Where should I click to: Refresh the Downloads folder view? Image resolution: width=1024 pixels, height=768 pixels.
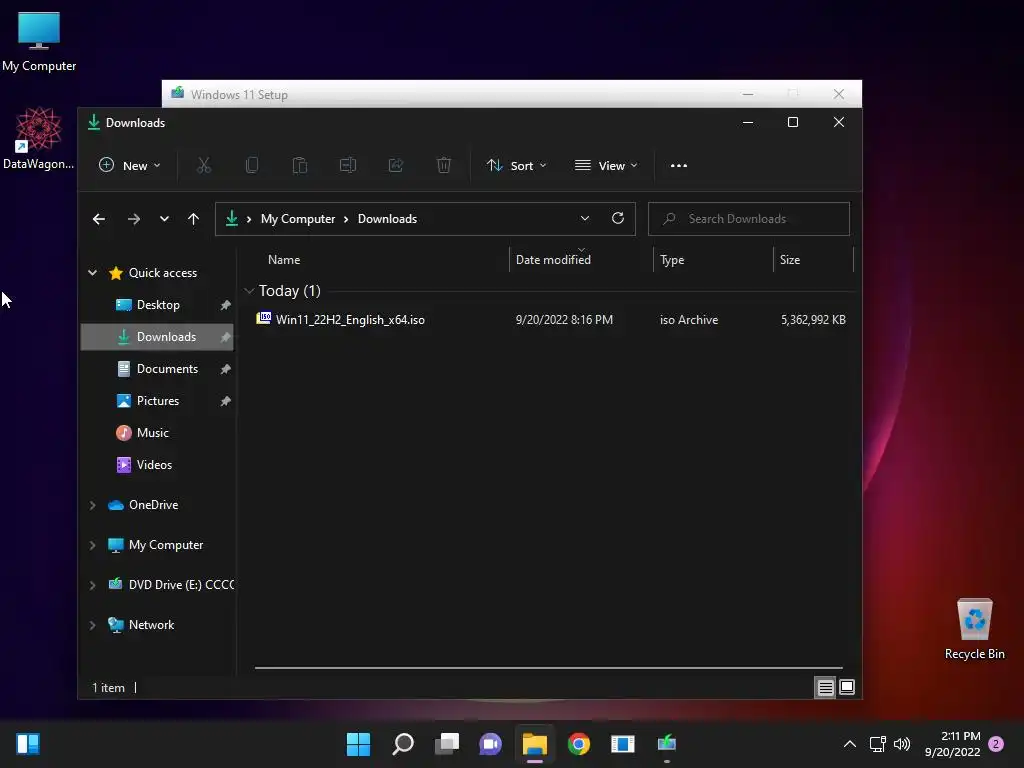(x=618, y=218)
